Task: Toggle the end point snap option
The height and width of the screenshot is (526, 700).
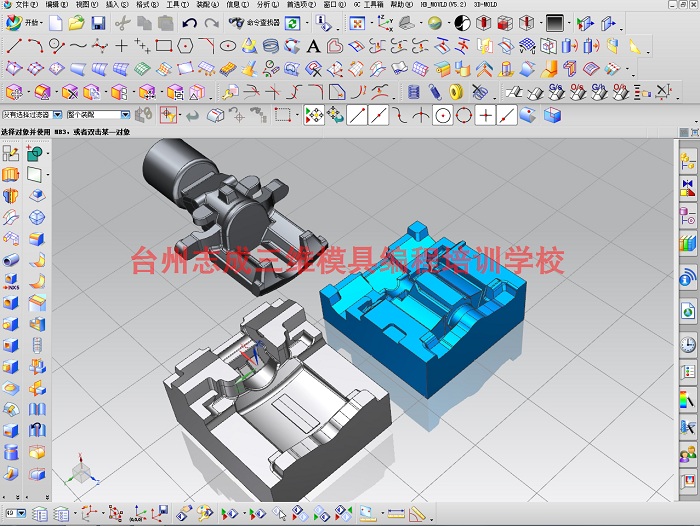Action: tap(357, 115)
